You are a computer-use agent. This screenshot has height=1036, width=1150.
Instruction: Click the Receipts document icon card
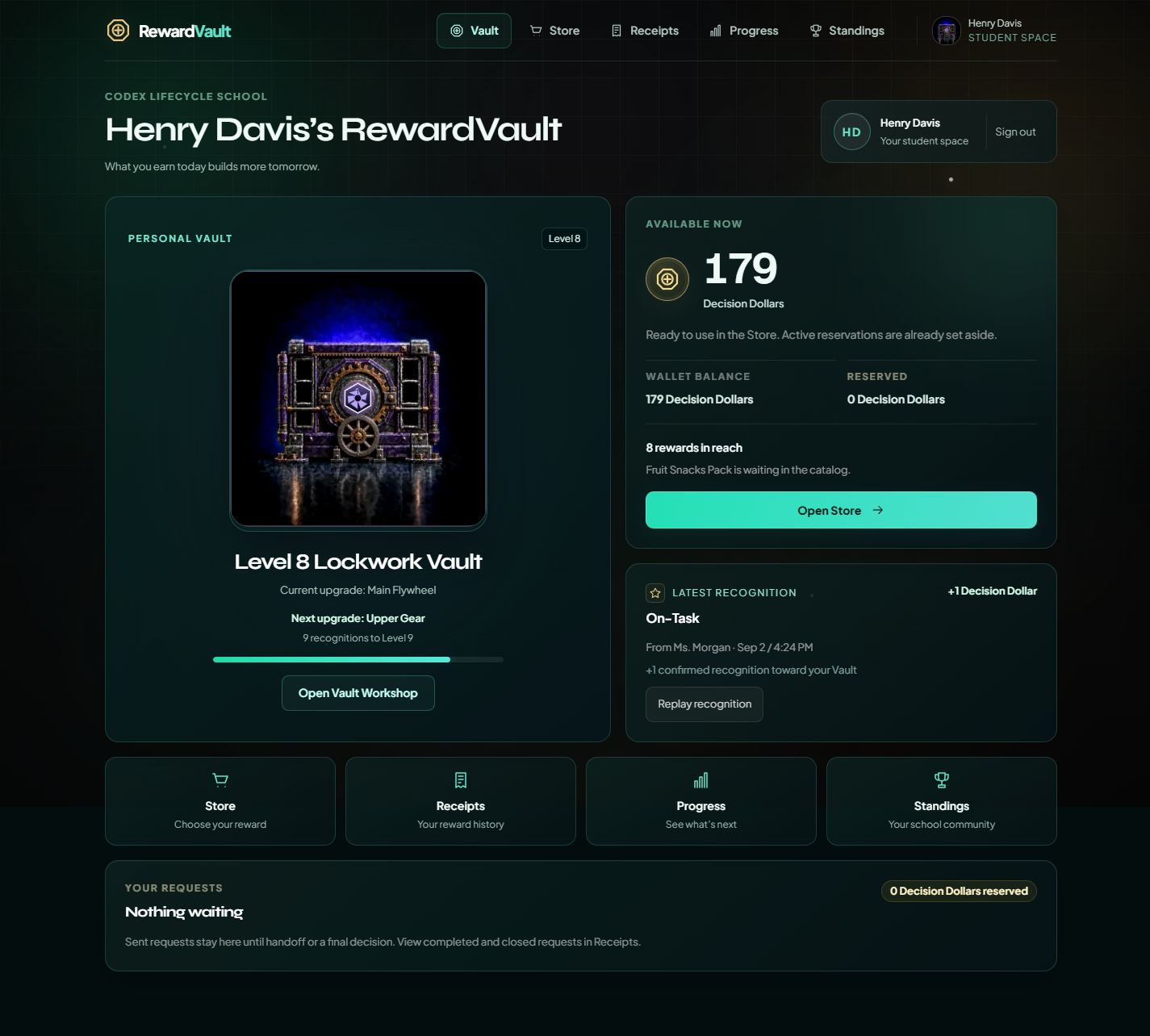point(461,779)
